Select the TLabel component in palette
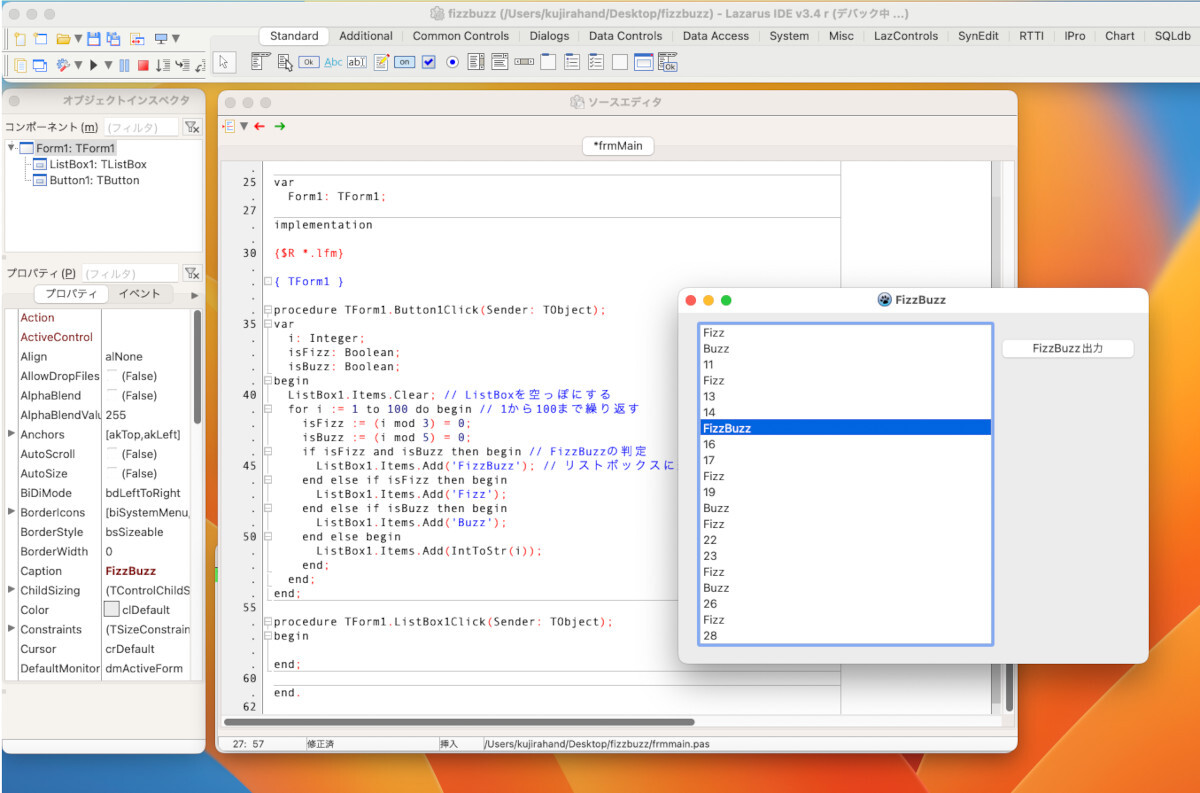This screenshot has height=793, width=1200. 333,62
